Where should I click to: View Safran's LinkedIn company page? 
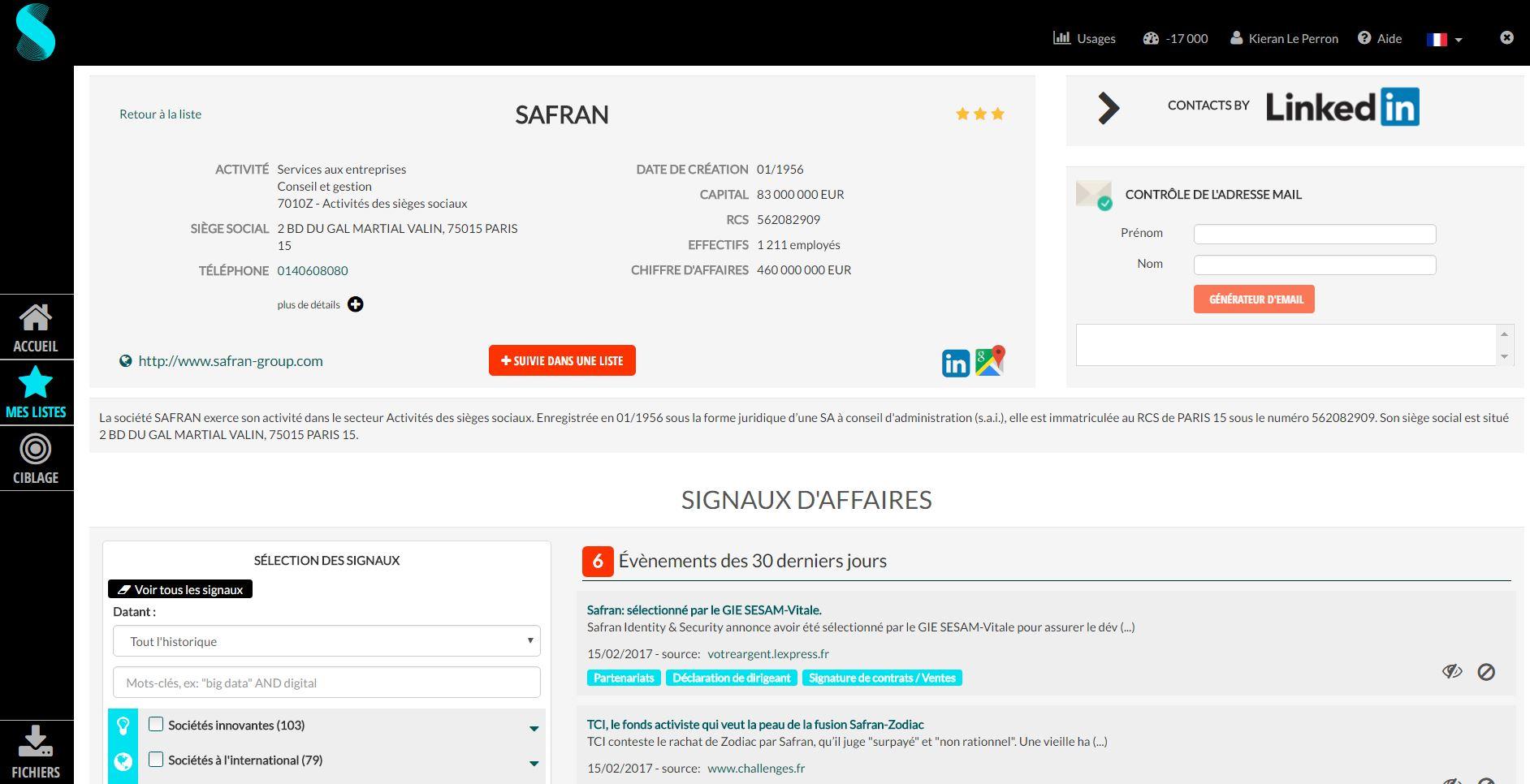(x=955, y=363)
